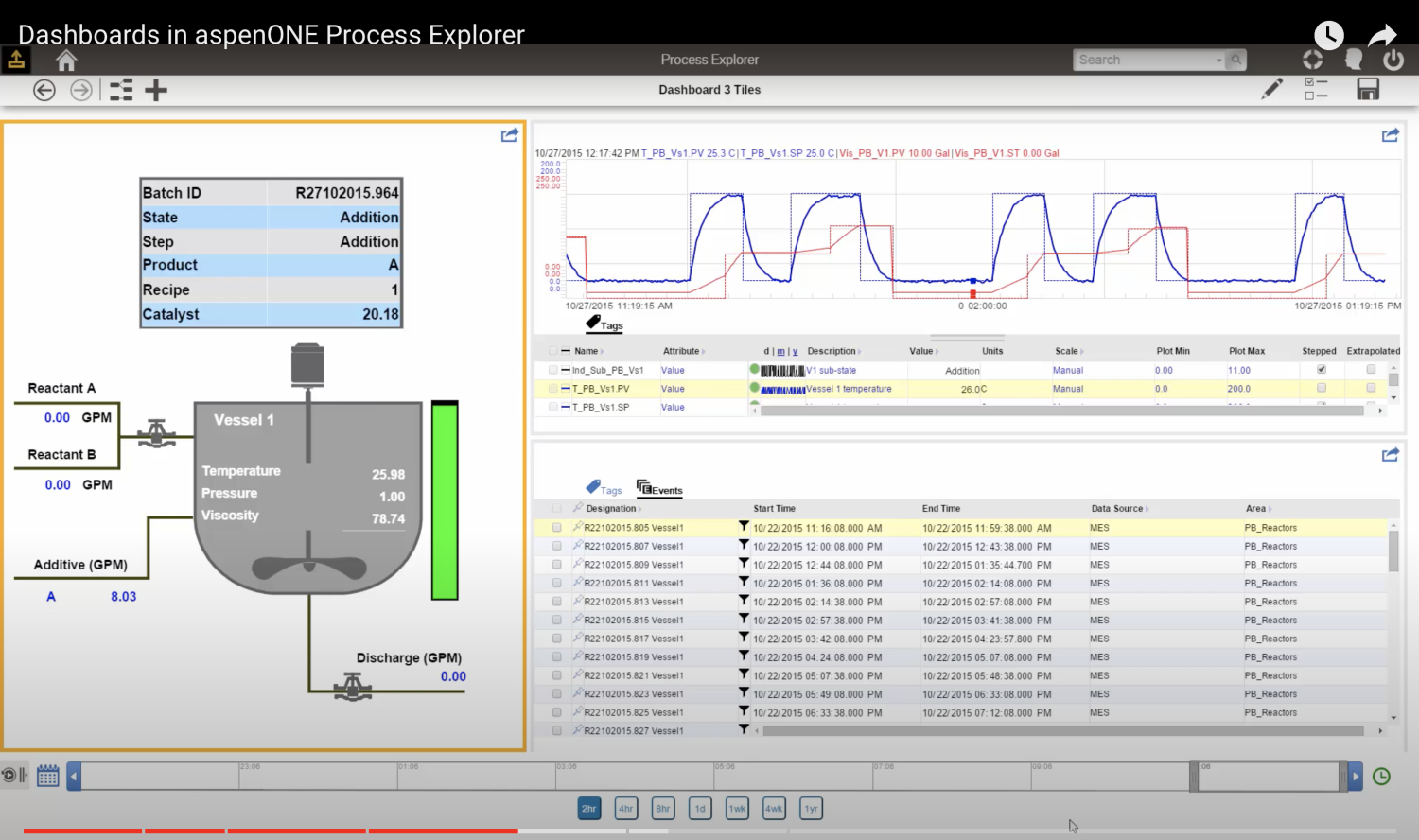Select the 8hr time range button

tap(663, 809)
